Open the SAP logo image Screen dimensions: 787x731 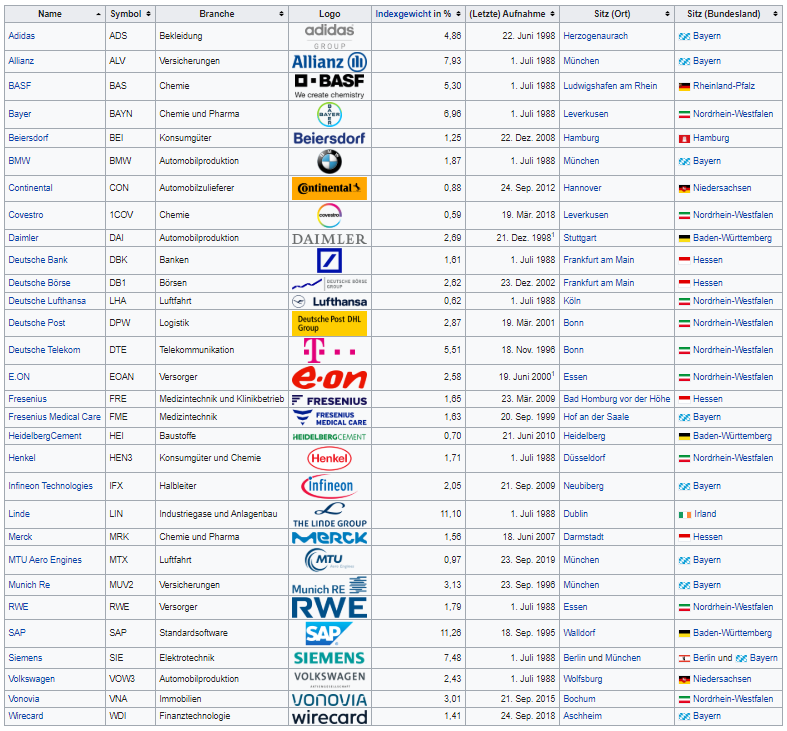pos(329,634)
